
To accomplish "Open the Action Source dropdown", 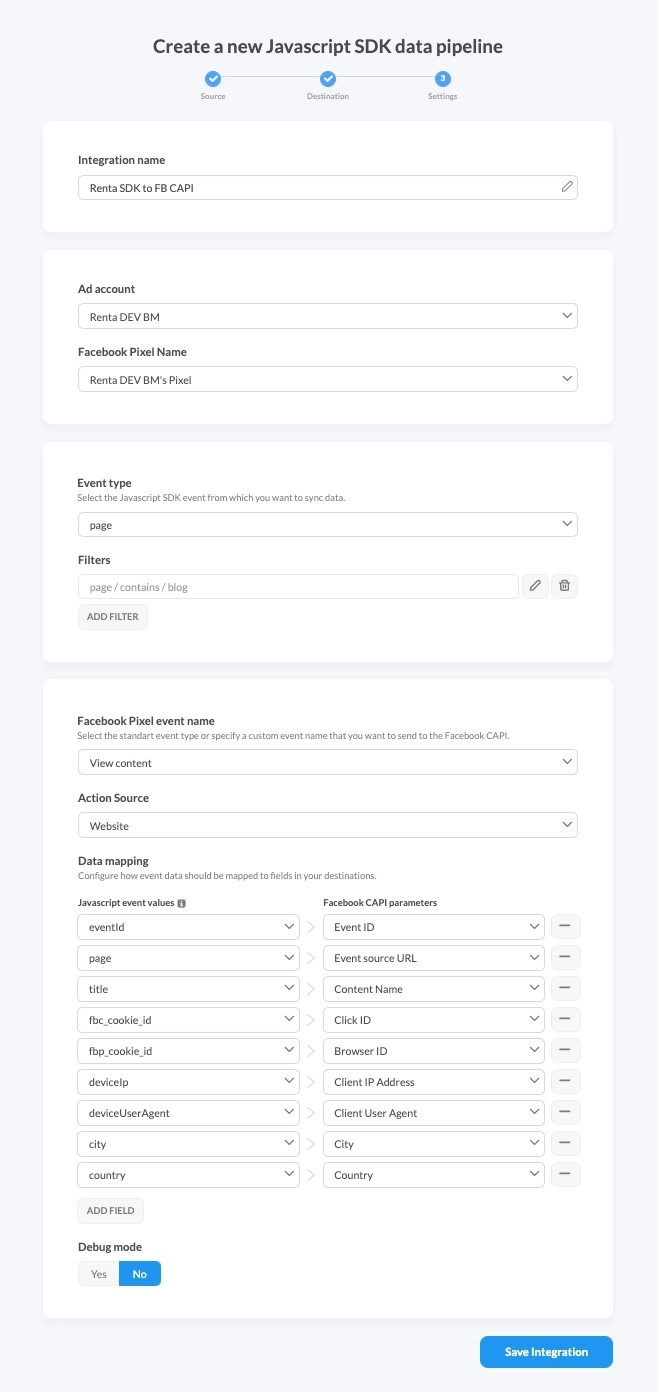I will (328, 824).
